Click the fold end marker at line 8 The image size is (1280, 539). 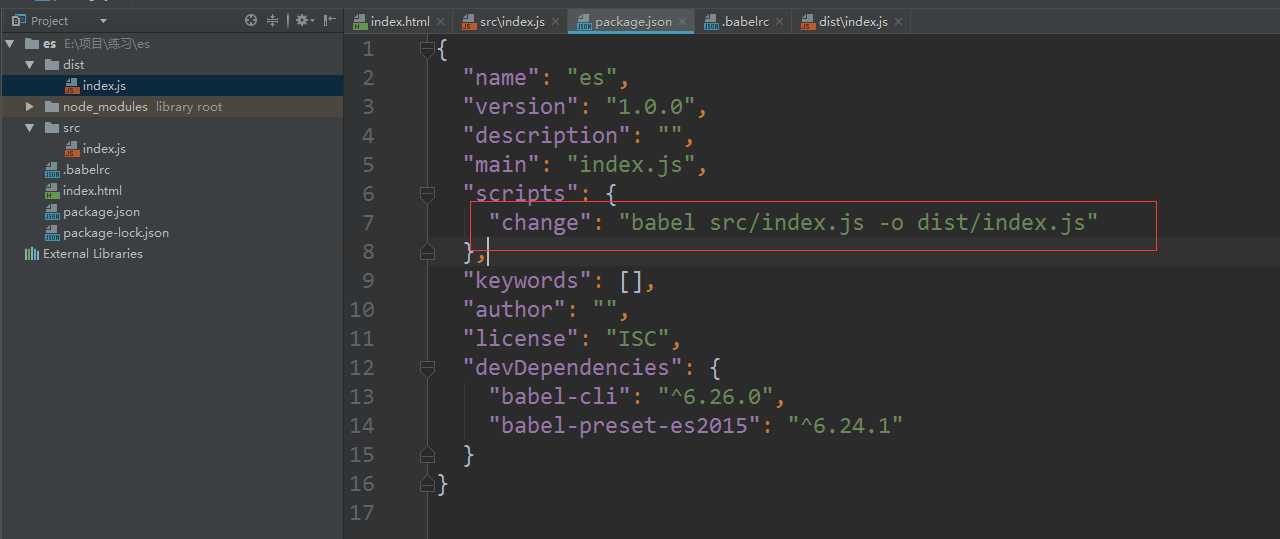click(x=428, y=251)
